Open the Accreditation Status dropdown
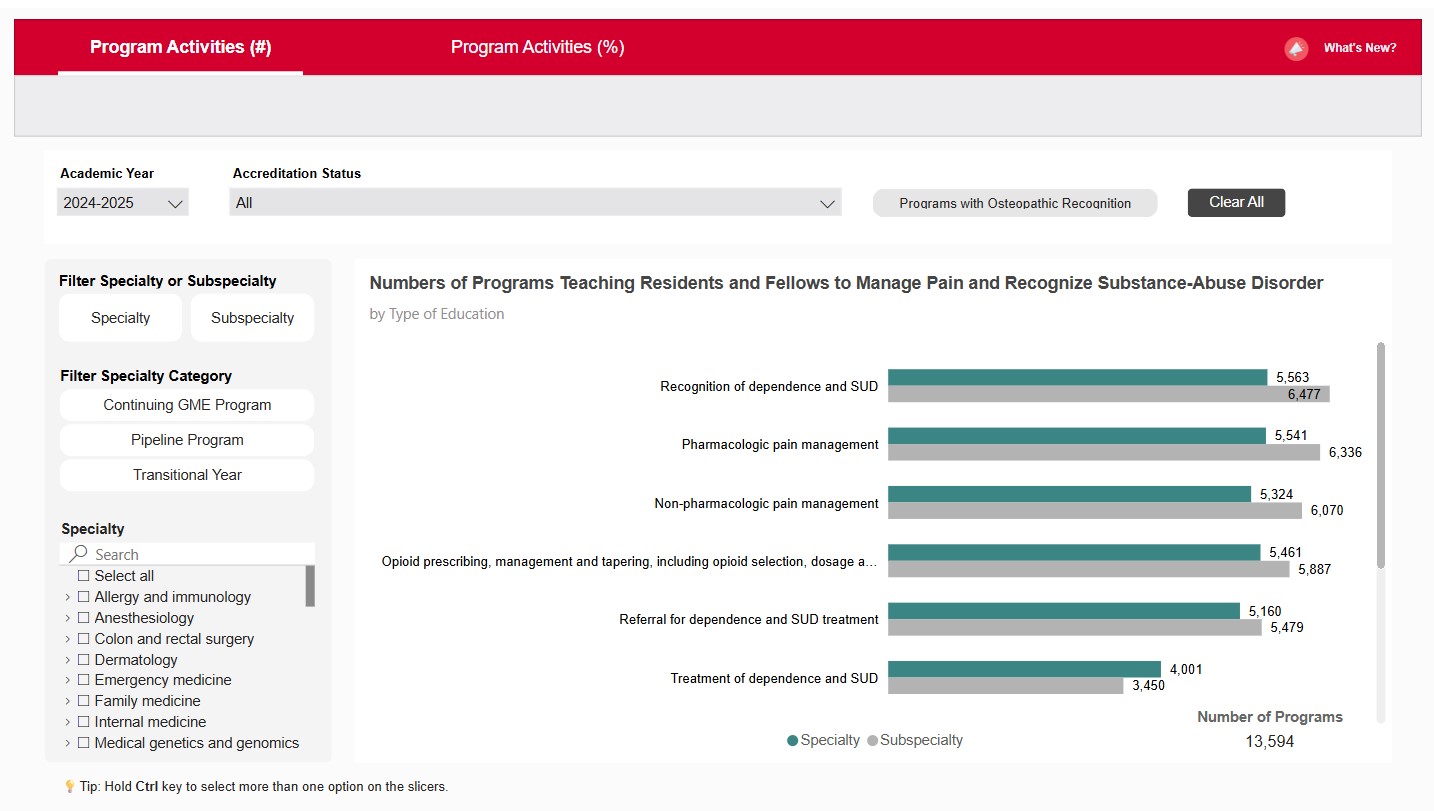 tap(535, 203)
